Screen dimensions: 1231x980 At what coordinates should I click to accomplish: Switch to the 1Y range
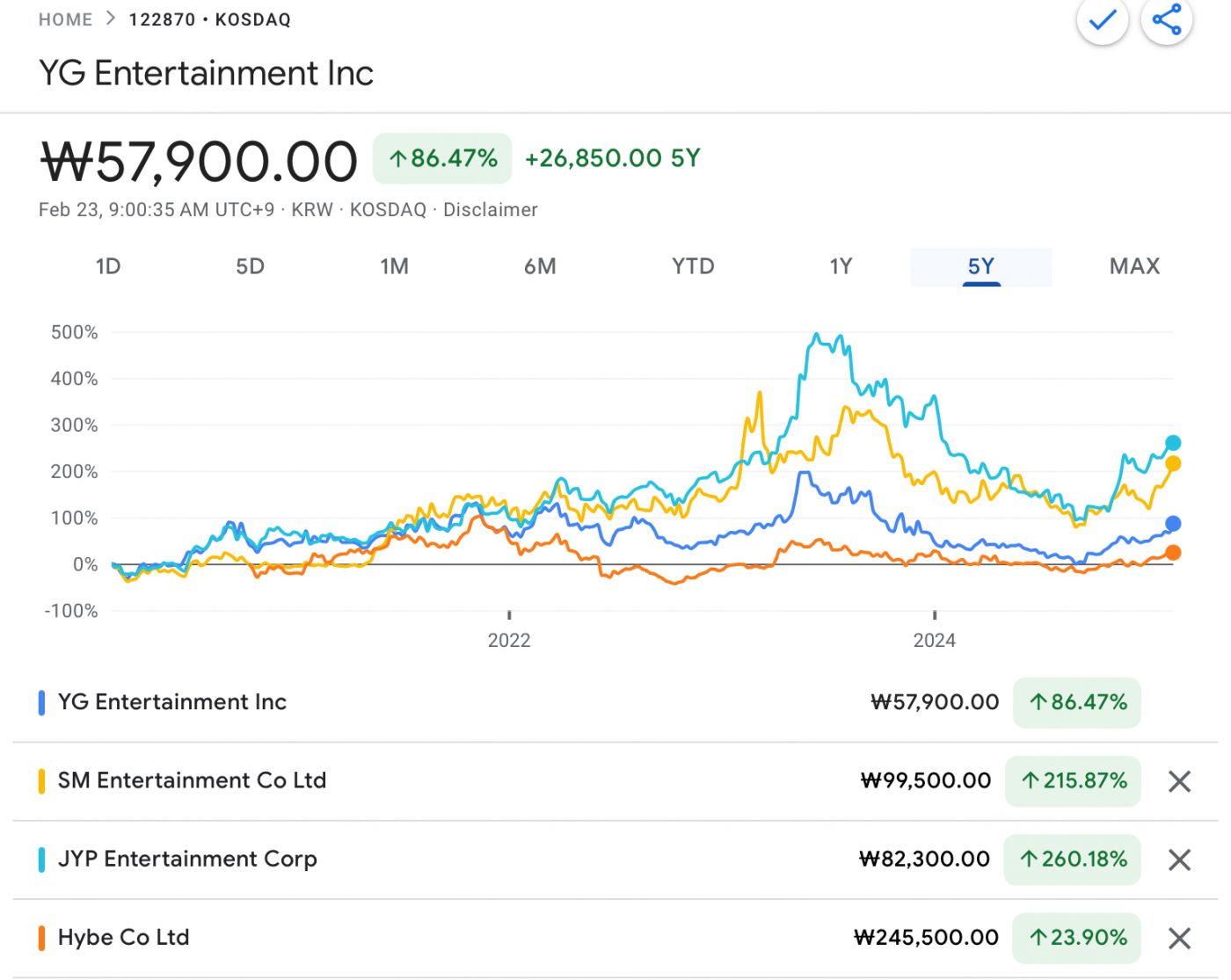coord(841,266)
